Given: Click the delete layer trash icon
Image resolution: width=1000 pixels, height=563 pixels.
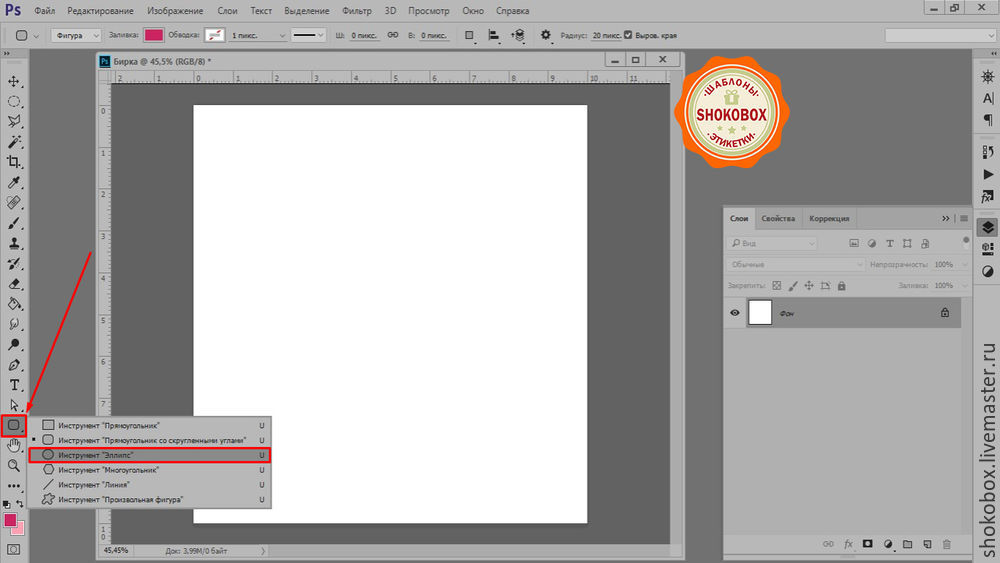Looking at the screenshot, I should (x=946, y=544).
